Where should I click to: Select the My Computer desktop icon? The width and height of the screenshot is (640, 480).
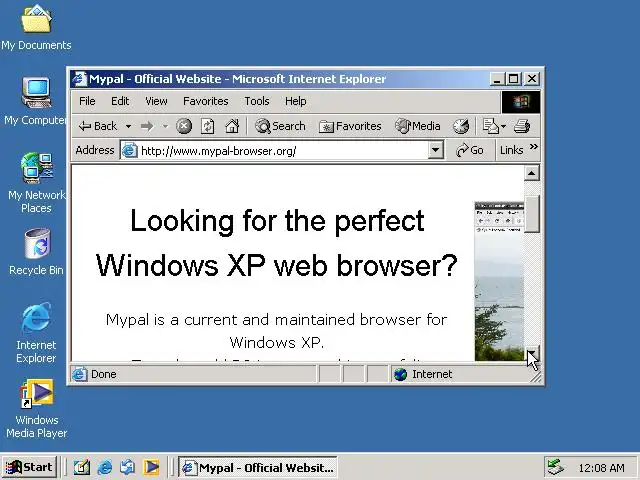(x=36, y=101)
